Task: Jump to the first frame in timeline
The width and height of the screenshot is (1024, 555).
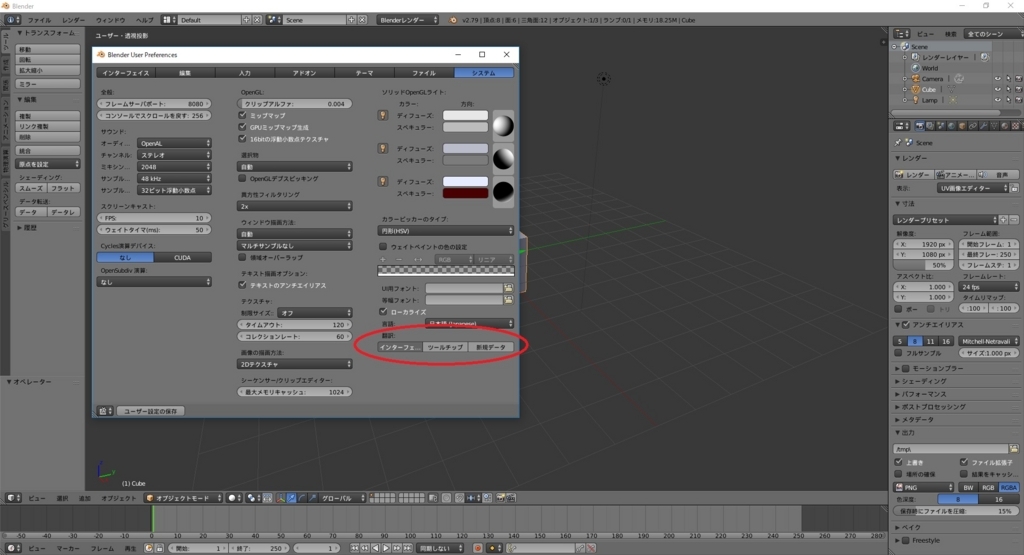Action: (x=355, y=548)
